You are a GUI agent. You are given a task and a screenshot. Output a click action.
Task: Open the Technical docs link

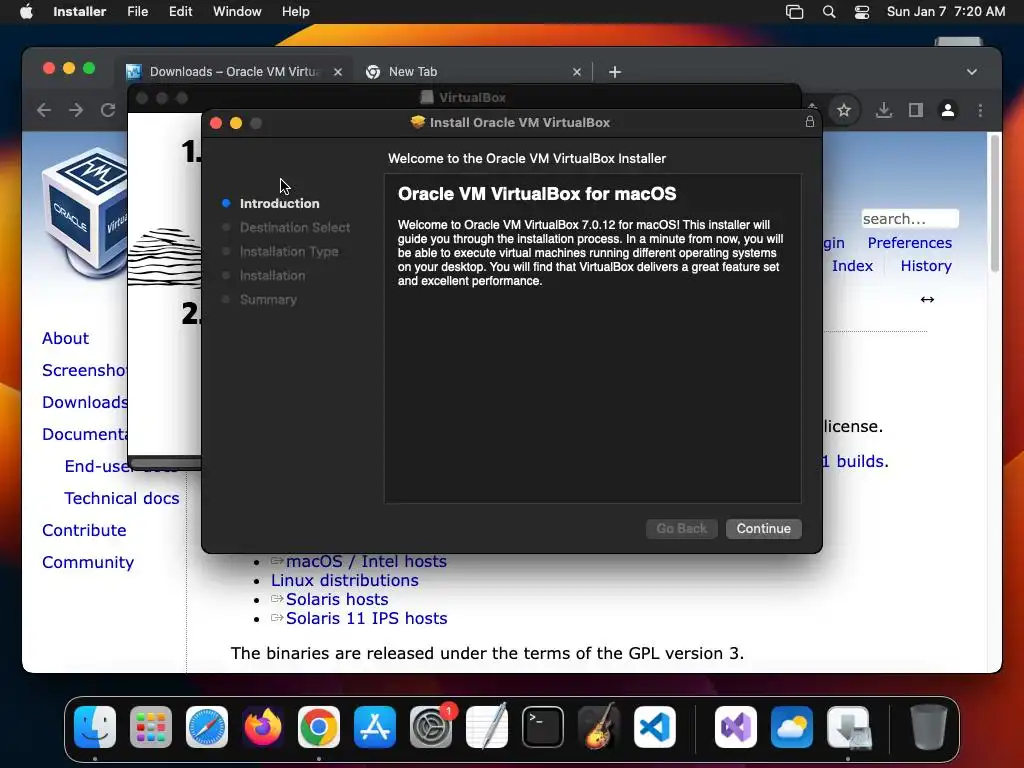[x=121, y=498]
